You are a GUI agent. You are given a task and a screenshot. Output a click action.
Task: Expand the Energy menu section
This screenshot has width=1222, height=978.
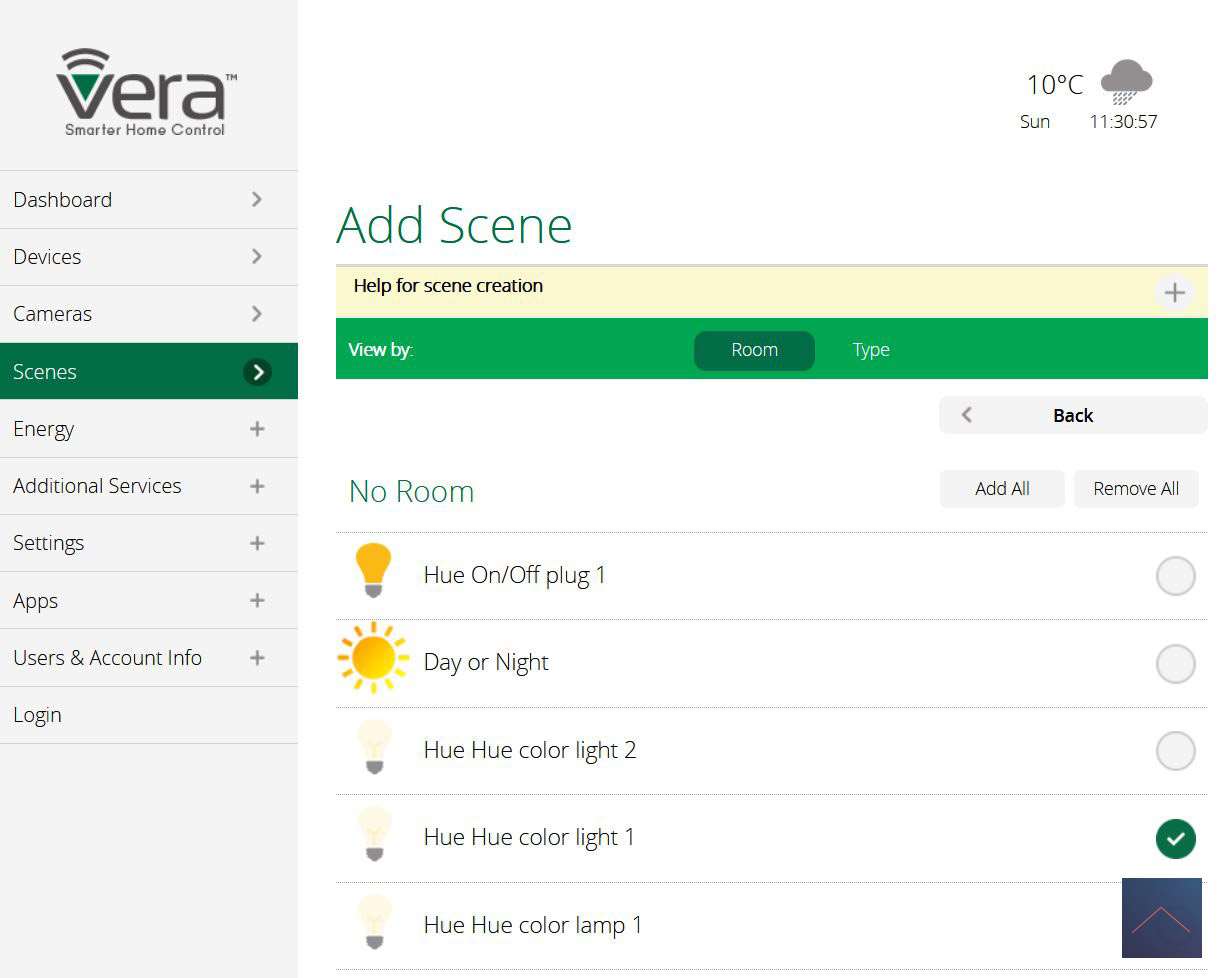[257, 429]
